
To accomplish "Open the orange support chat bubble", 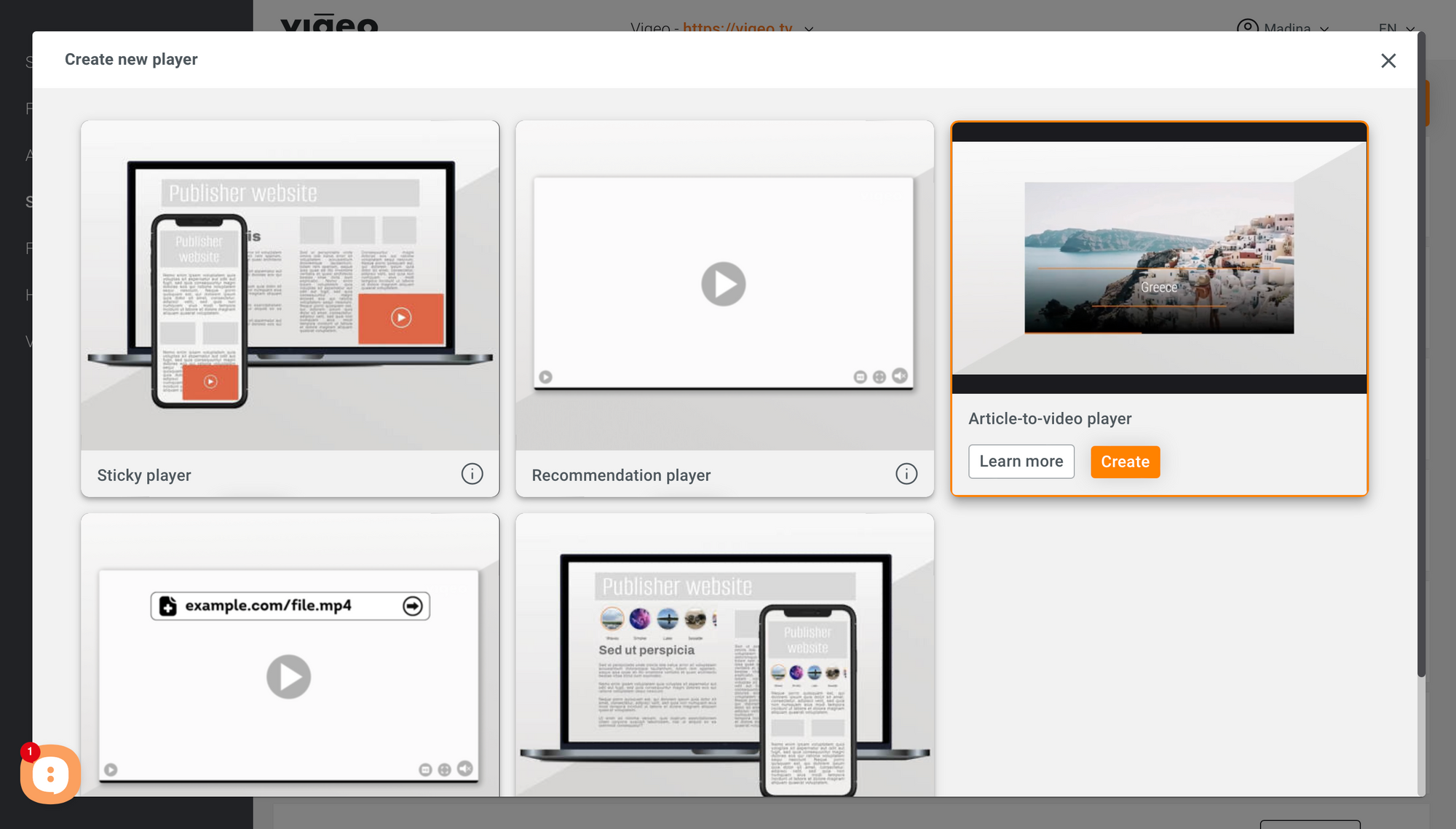I will (50, 774).
